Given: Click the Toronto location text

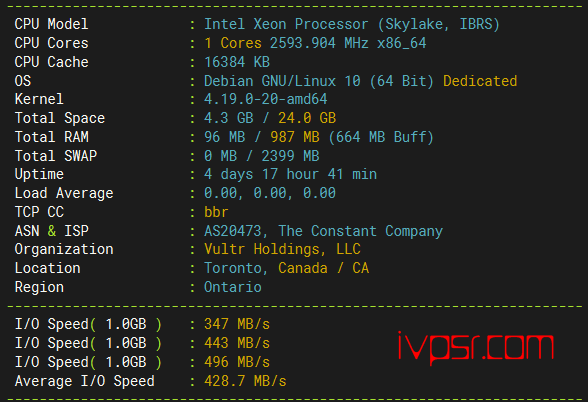Looking at the screenshot, I should 232,268.
